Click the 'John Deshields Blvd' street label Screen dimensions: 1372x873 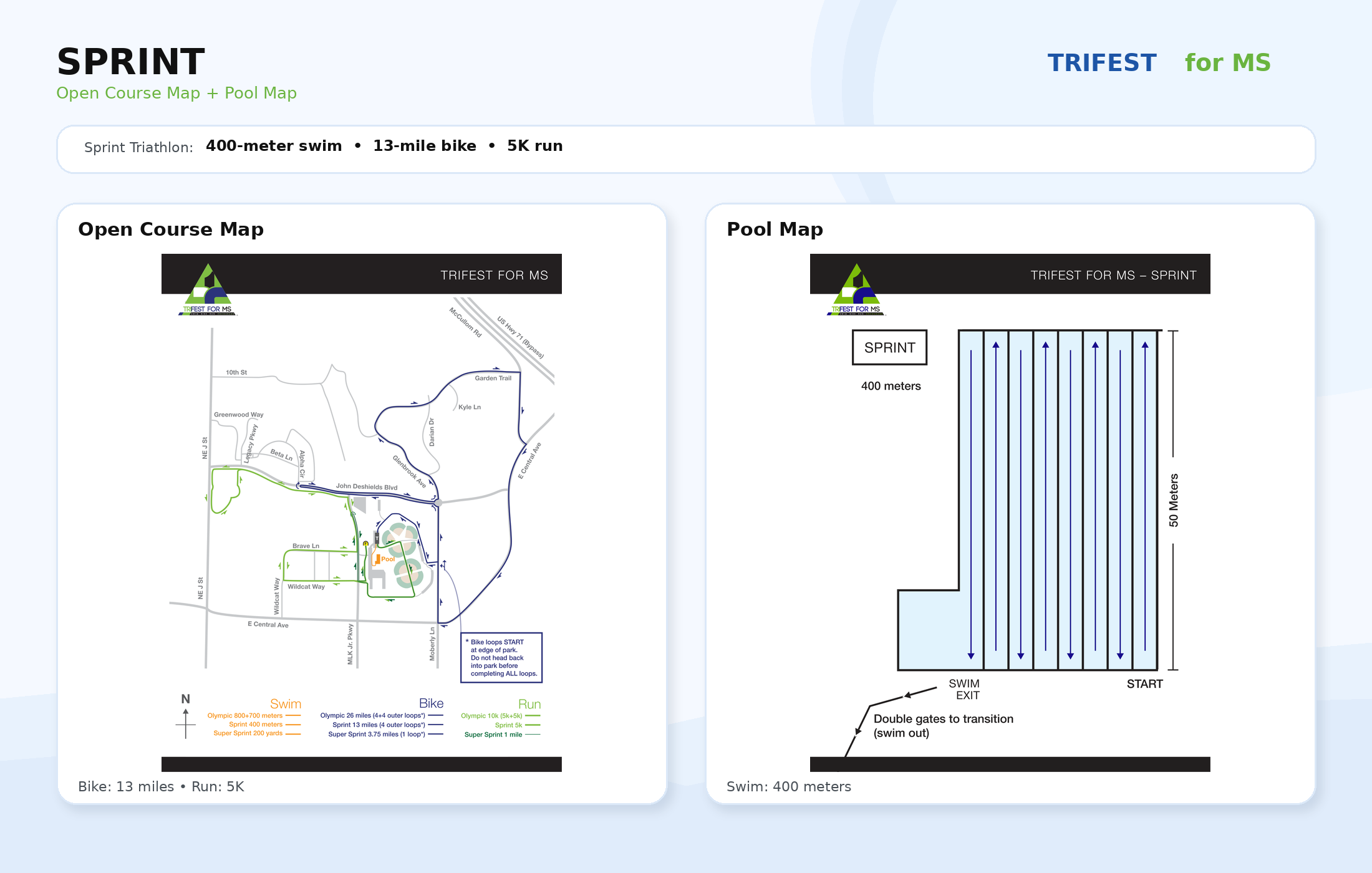367,486
